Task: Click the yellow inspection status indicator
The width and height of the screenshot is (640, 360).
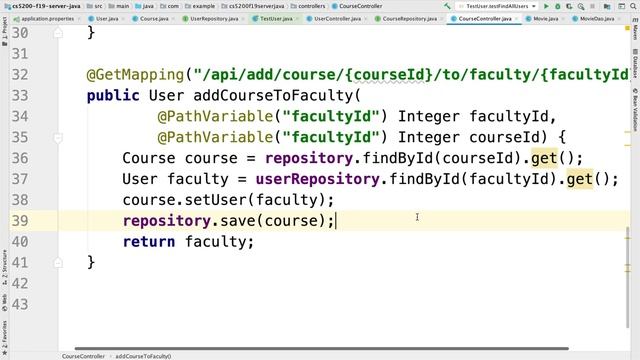Action: (627, 28)
